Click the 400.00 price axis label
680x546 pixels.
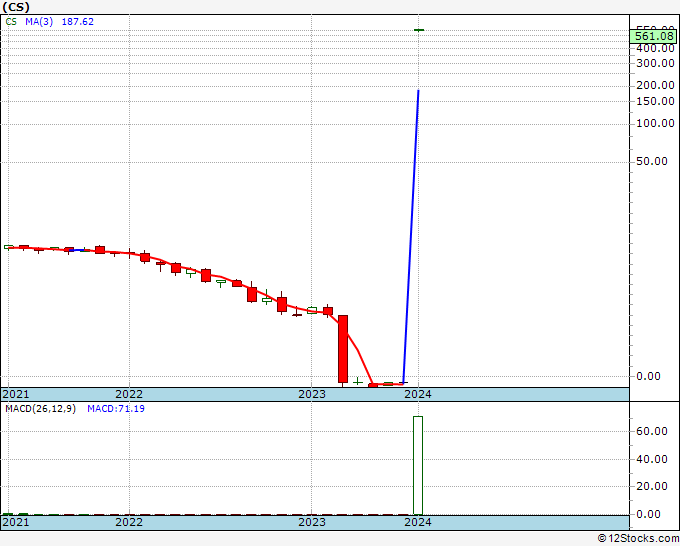click(x=655, y=49)
